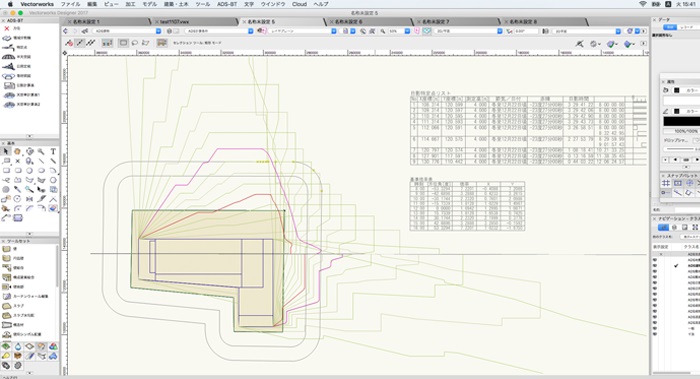
Task: Open the Apple menu
Action: (10, 4)
